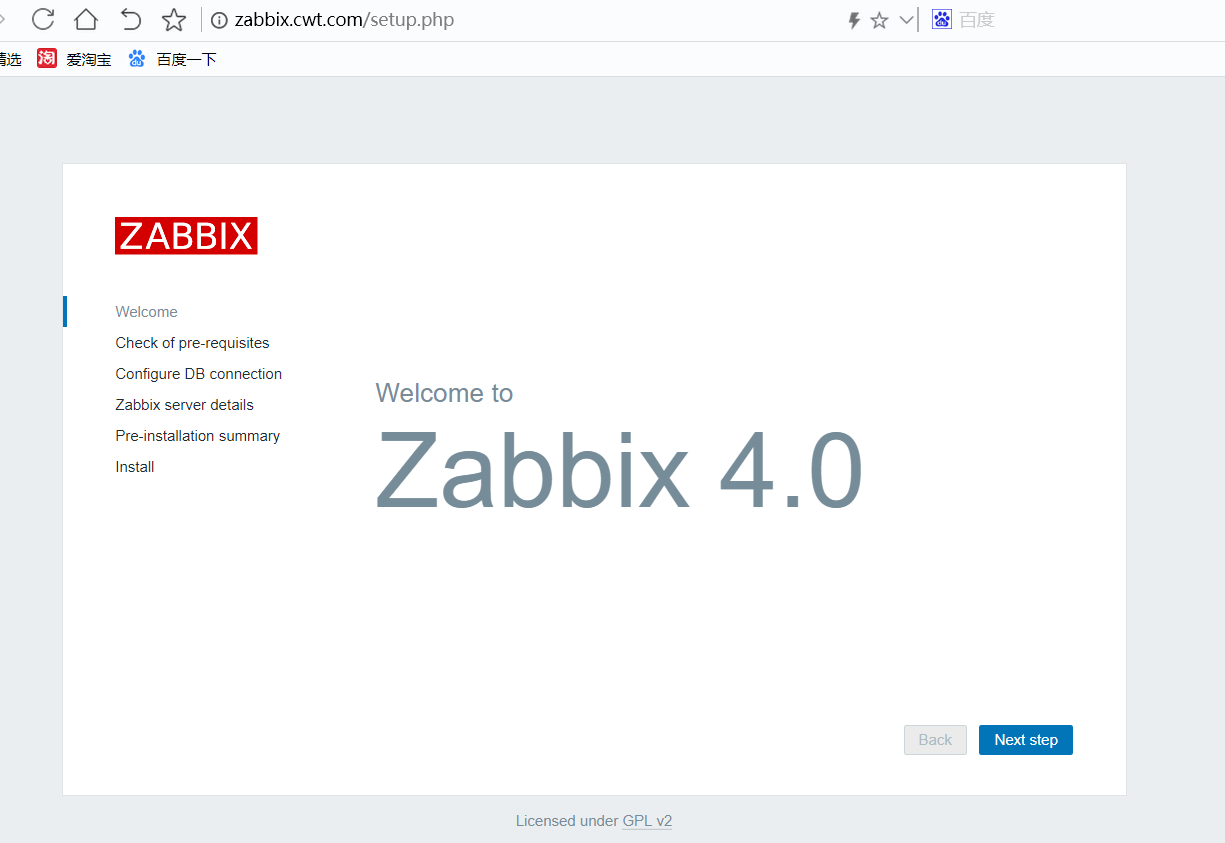
Task: Click the Baidu paw search engine icon
Action: tap(942, 19)
